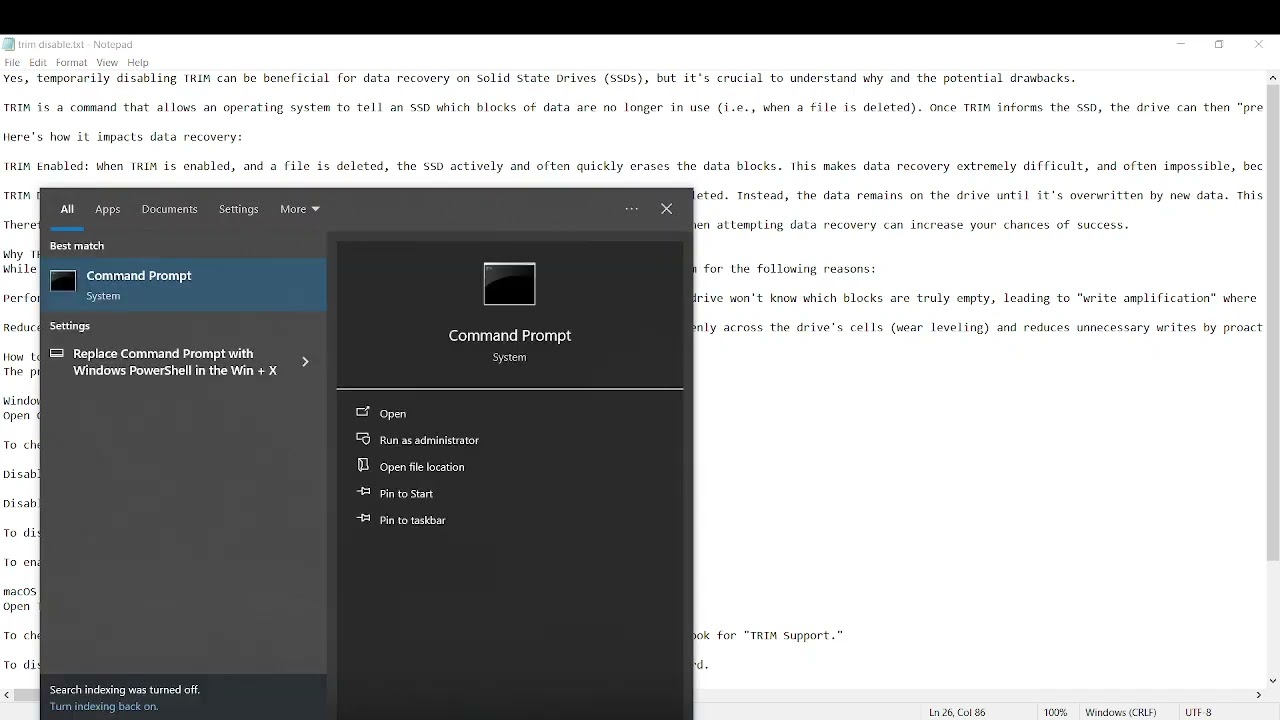Screen dimensions: 1280x720
Task: Click the Open file location icon
Action: pyautogui.click(x=363, y=466)
